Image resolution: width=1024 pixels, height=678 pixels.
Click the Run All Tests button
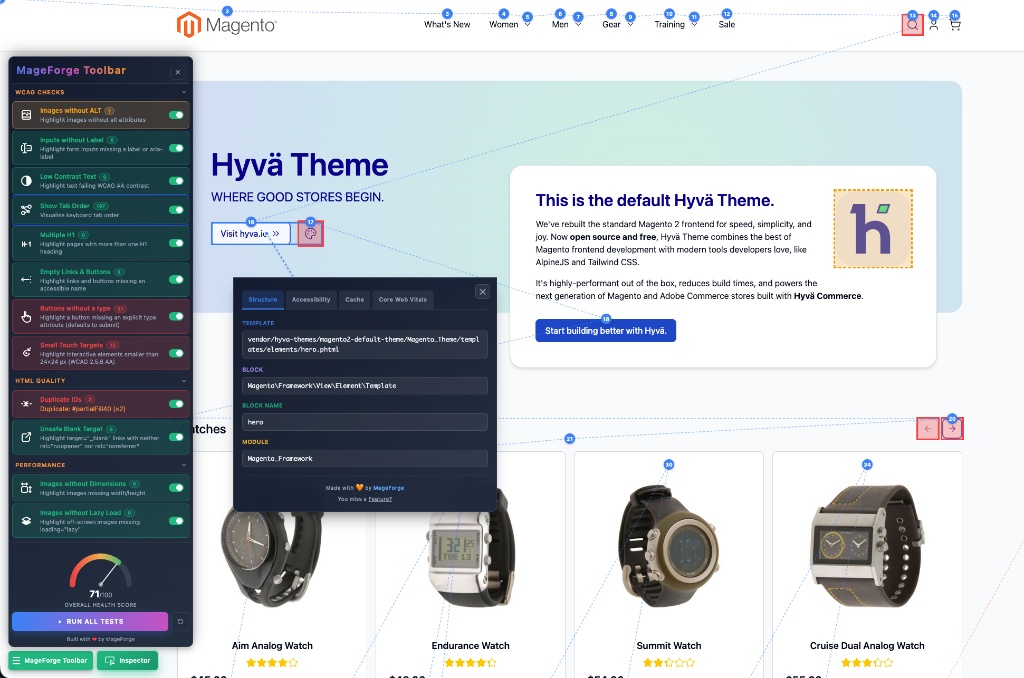point(90,621)
